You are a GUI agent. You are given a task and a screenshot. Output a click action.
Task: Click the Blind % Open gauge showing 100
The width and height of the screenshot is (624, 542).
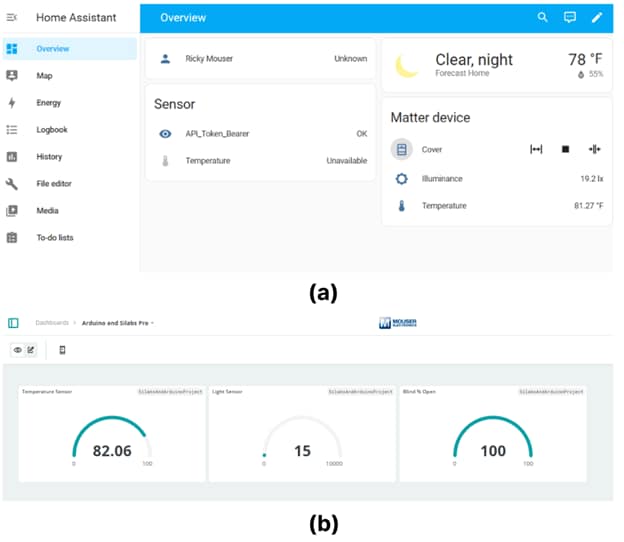493,442
